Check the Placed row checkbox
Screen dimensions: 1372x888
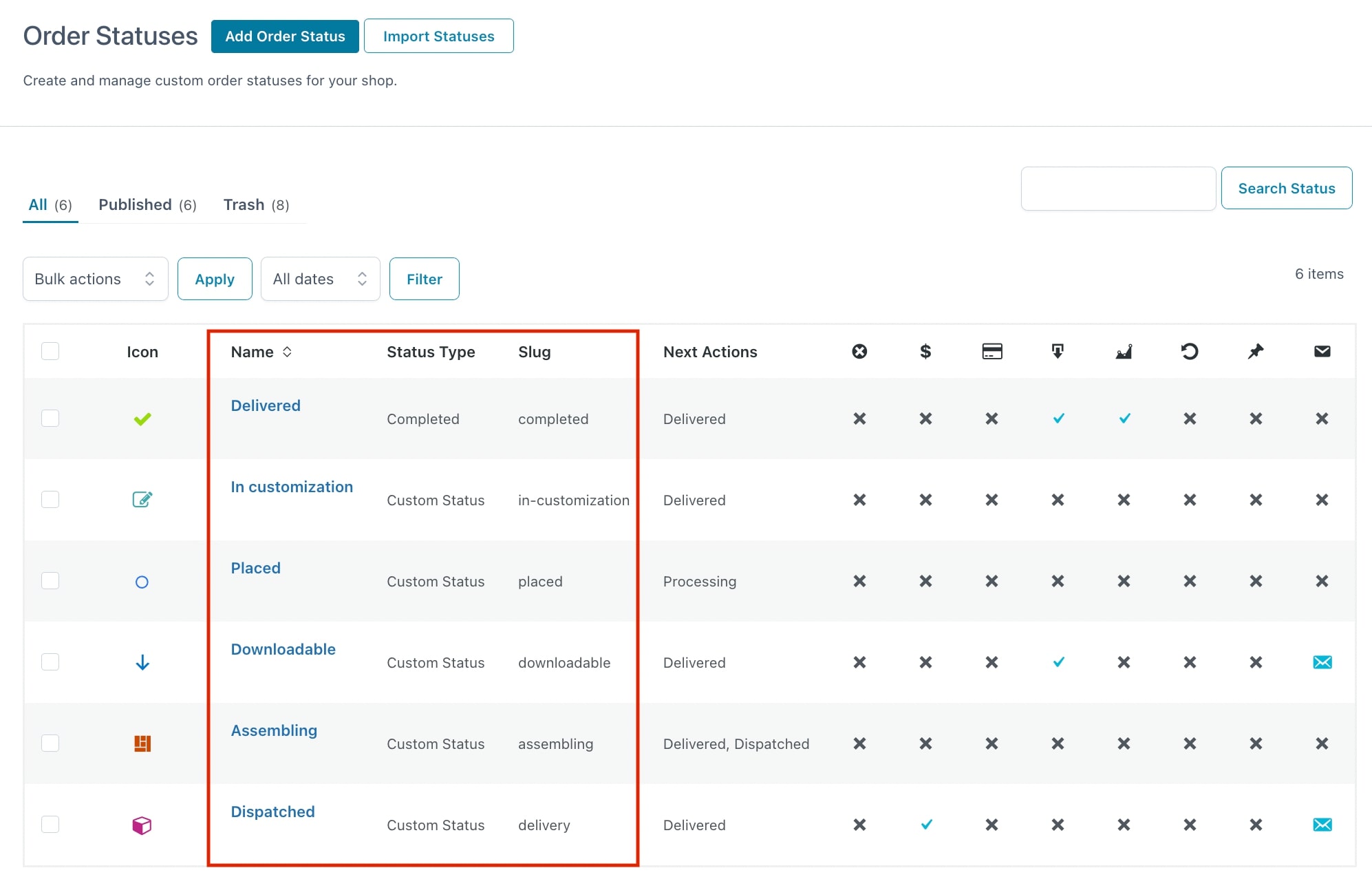point(50,580)
